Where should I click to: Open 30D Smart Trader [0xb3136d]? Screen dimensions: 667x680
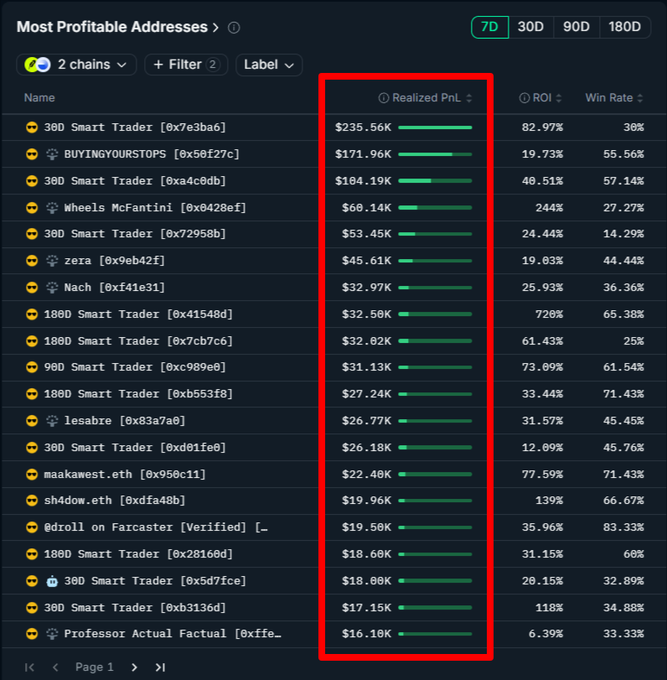coord(135,608)
